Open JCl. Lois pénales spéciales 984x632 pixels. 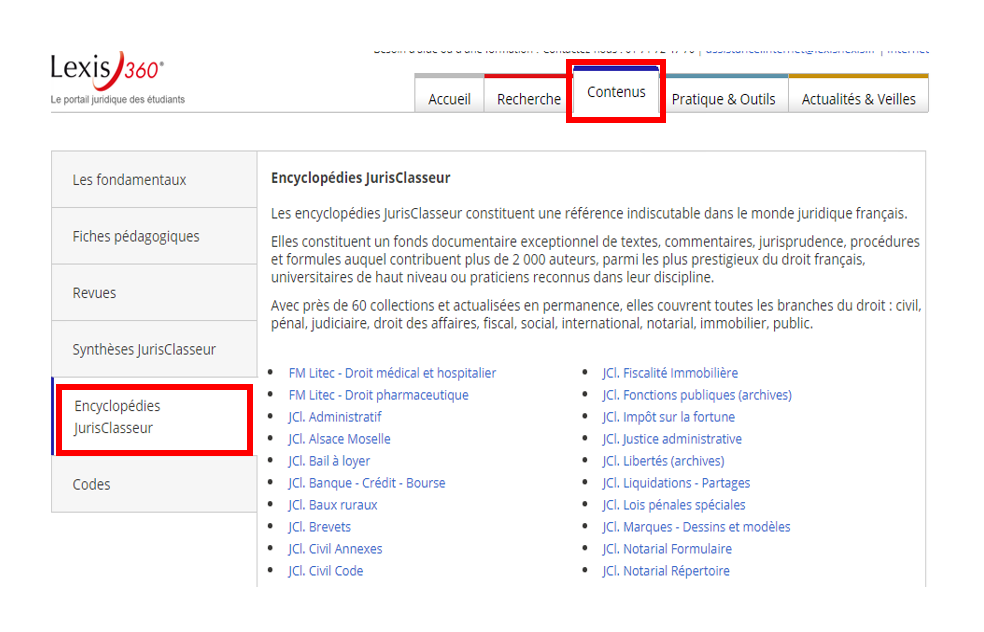point(674,505)
